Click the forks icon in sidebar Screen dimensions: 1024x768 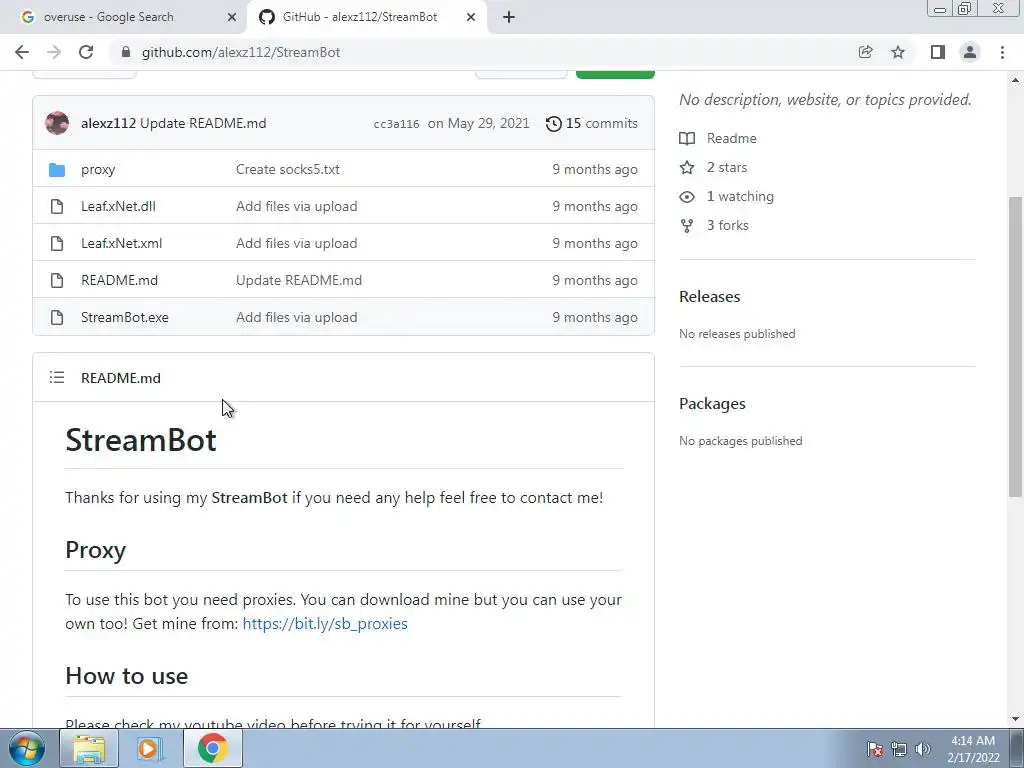pos(687,226)
